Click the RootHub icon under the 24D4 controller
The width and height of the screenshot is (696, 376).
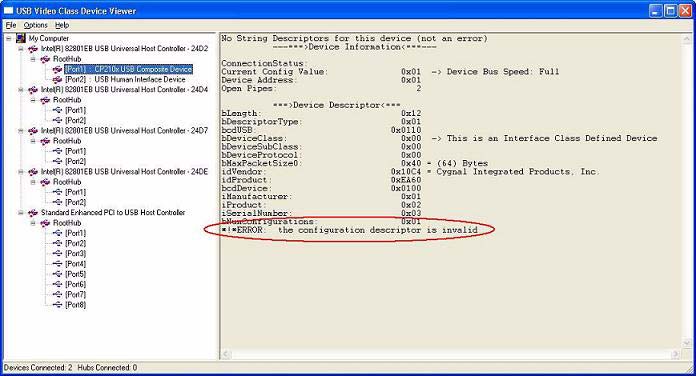point(45,100)
